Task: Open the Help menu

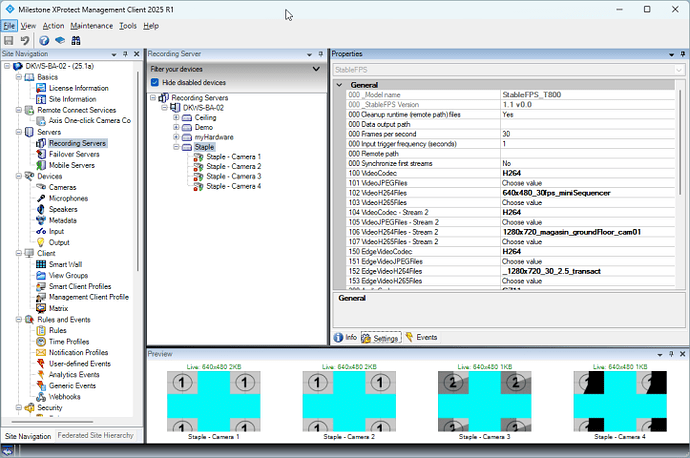Action: coord(151,26)
